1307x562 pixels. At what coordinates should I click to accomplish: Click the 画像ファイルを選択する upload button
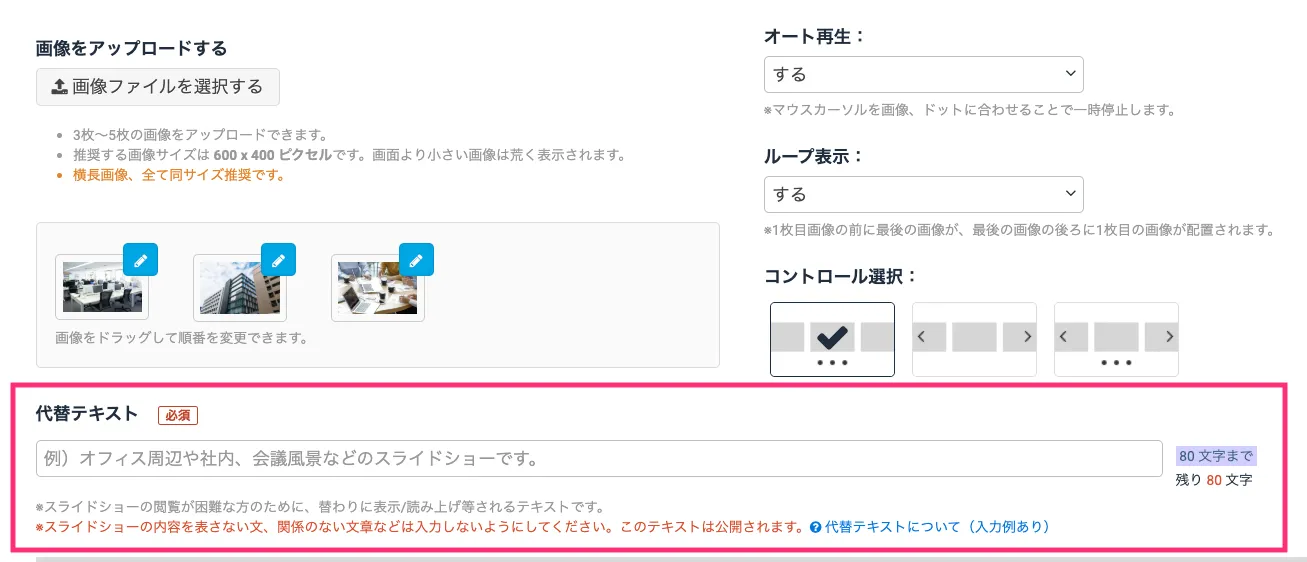(x=158, y=87)
